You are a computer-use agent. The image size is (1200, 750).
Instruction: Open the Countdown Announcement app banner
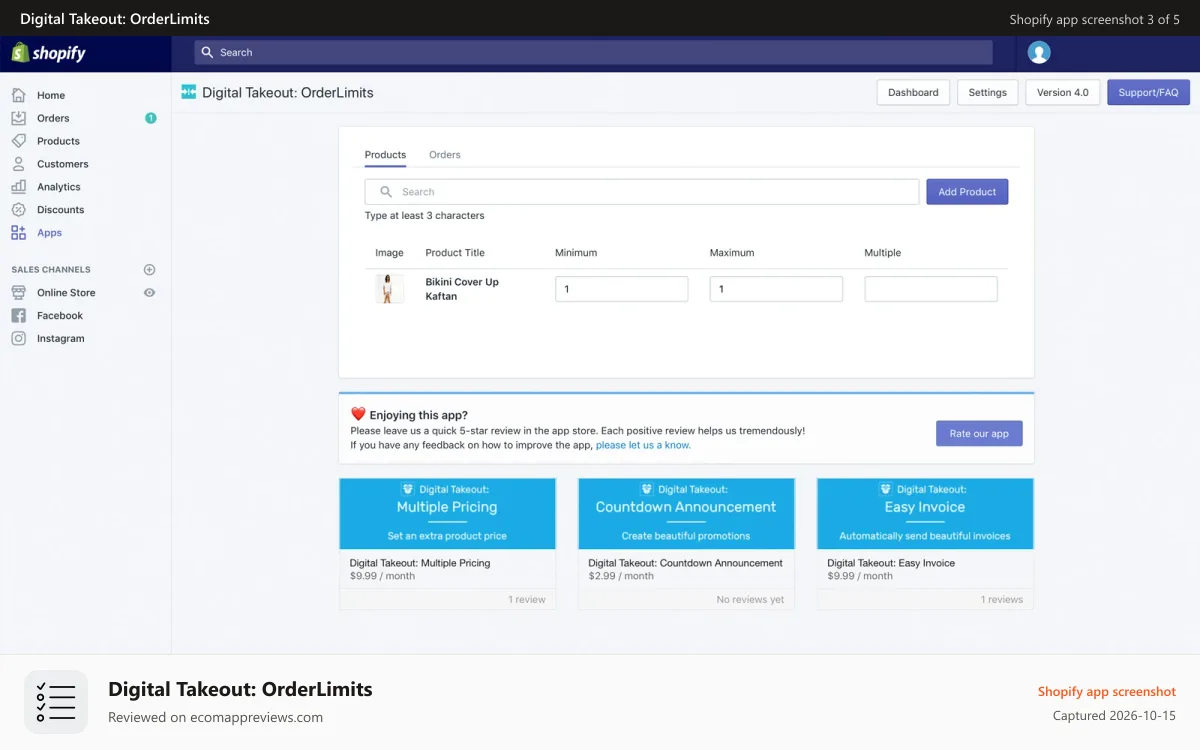[686, 514]
